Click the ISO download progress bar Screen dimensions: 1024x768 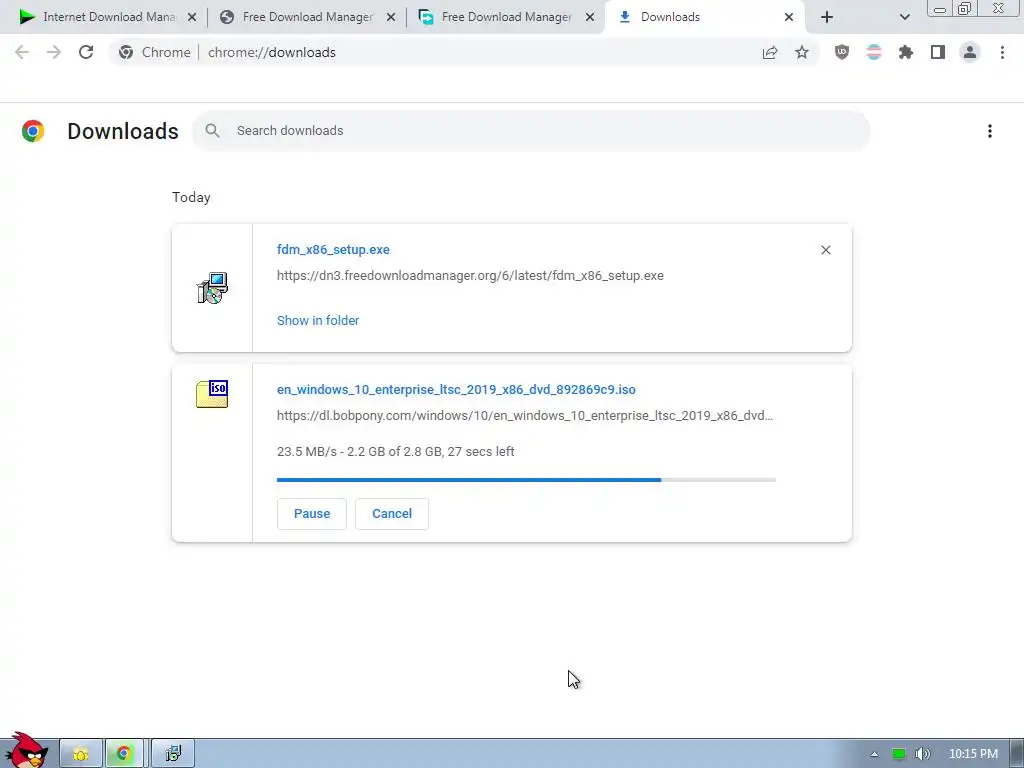[526, 480]
